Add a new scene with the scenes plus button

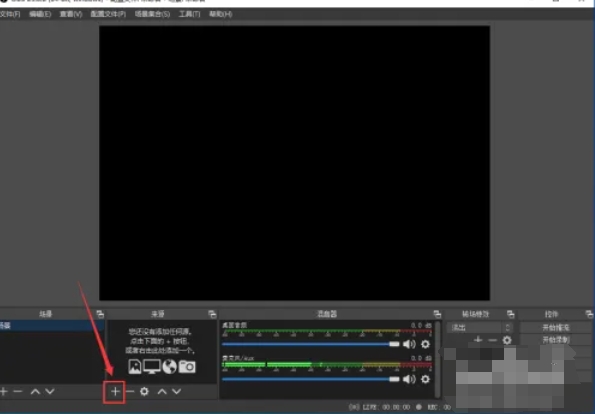pos(4,391)
